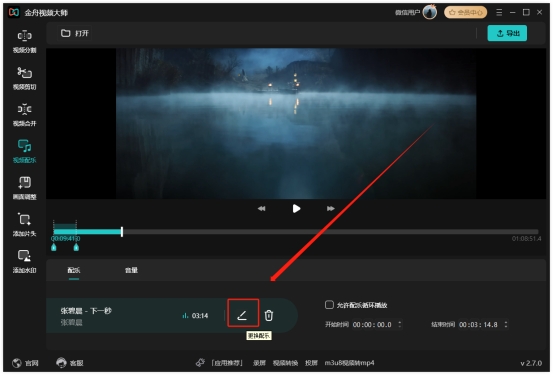Screen dimensions: 553x376
Task: Click the video timeline progress bar
Action: (x=296, y=232)
